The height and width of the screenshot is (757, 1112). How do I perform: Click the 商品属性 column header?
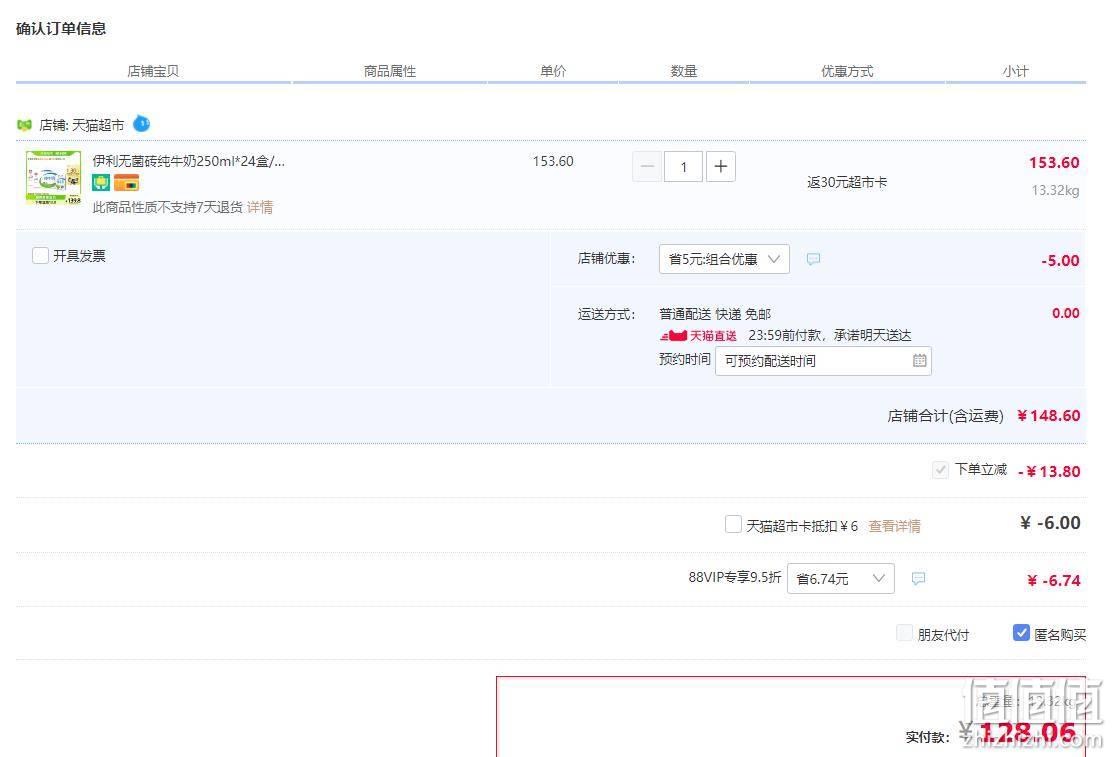[x=390, y=71]
